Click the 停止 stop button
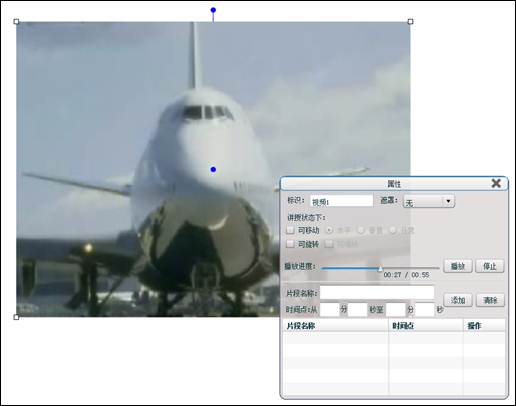Viewport: 516px width, 406px height. (x=490, y=266)
